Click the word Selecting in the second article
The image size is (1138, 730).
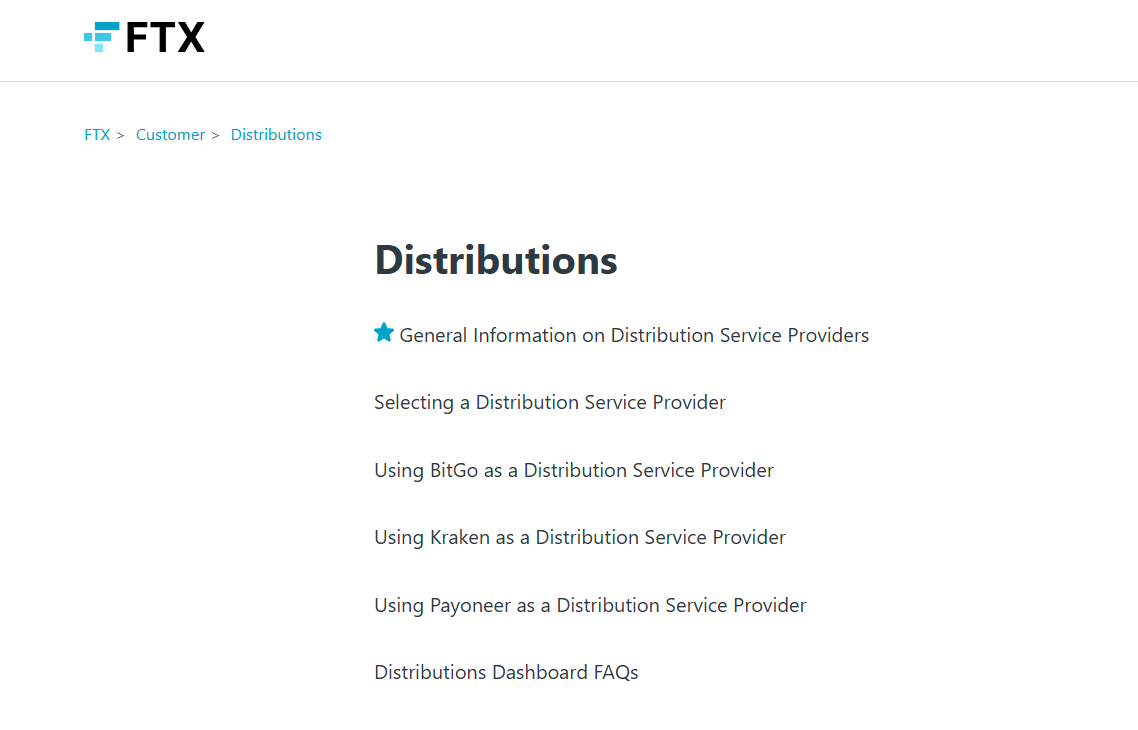[413, 403]
